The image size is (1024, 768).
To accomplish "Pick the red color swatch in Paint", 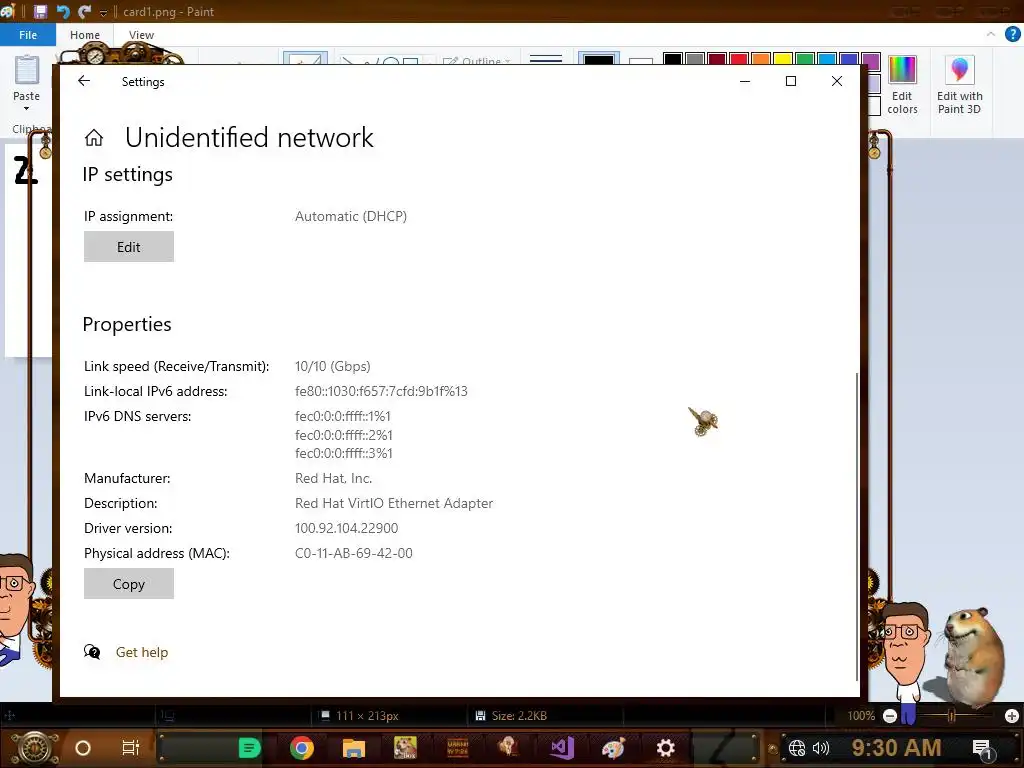I will pos(739,59).
